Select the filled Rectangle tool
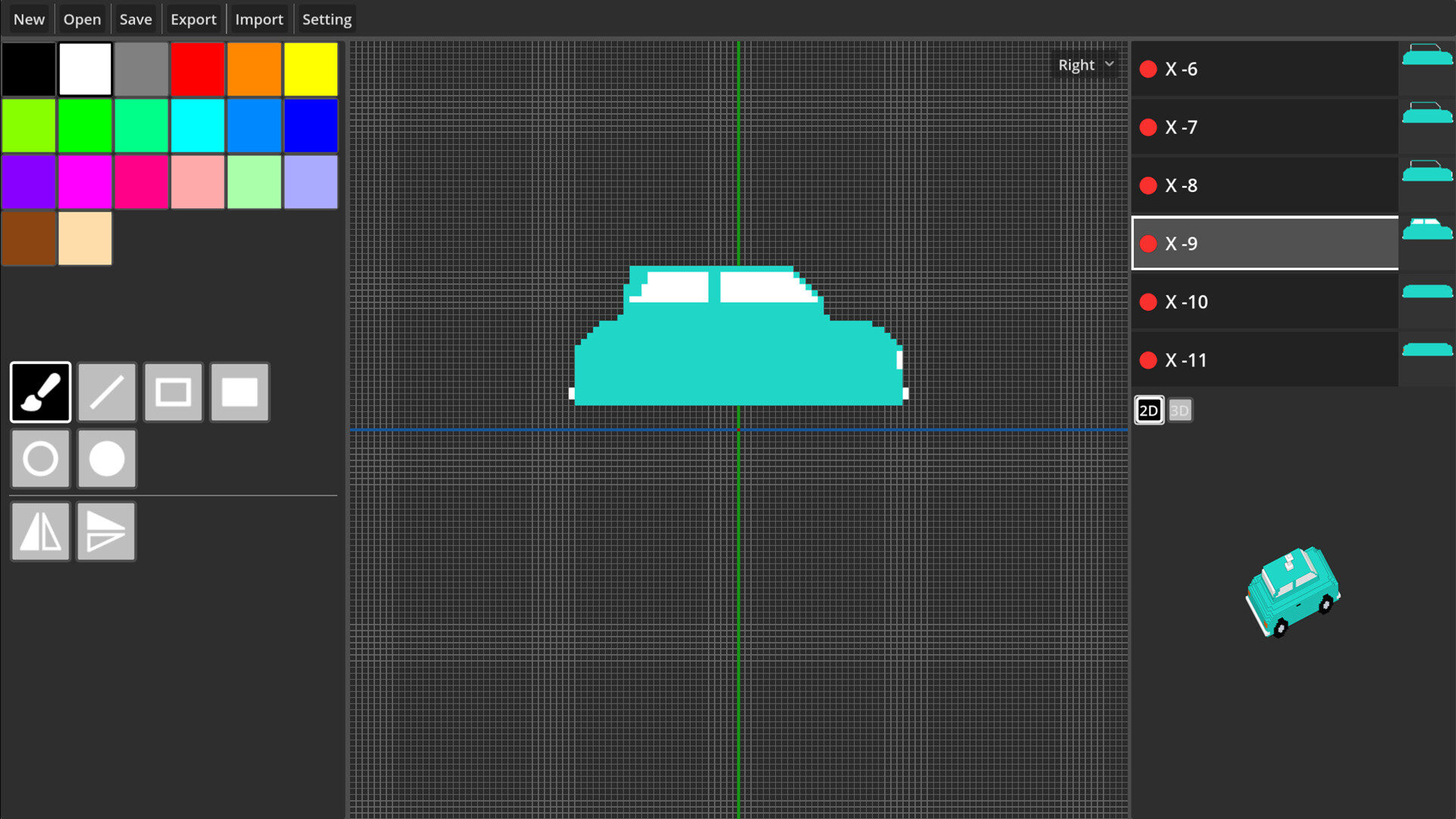The image size is (1456, 819). 239,392
